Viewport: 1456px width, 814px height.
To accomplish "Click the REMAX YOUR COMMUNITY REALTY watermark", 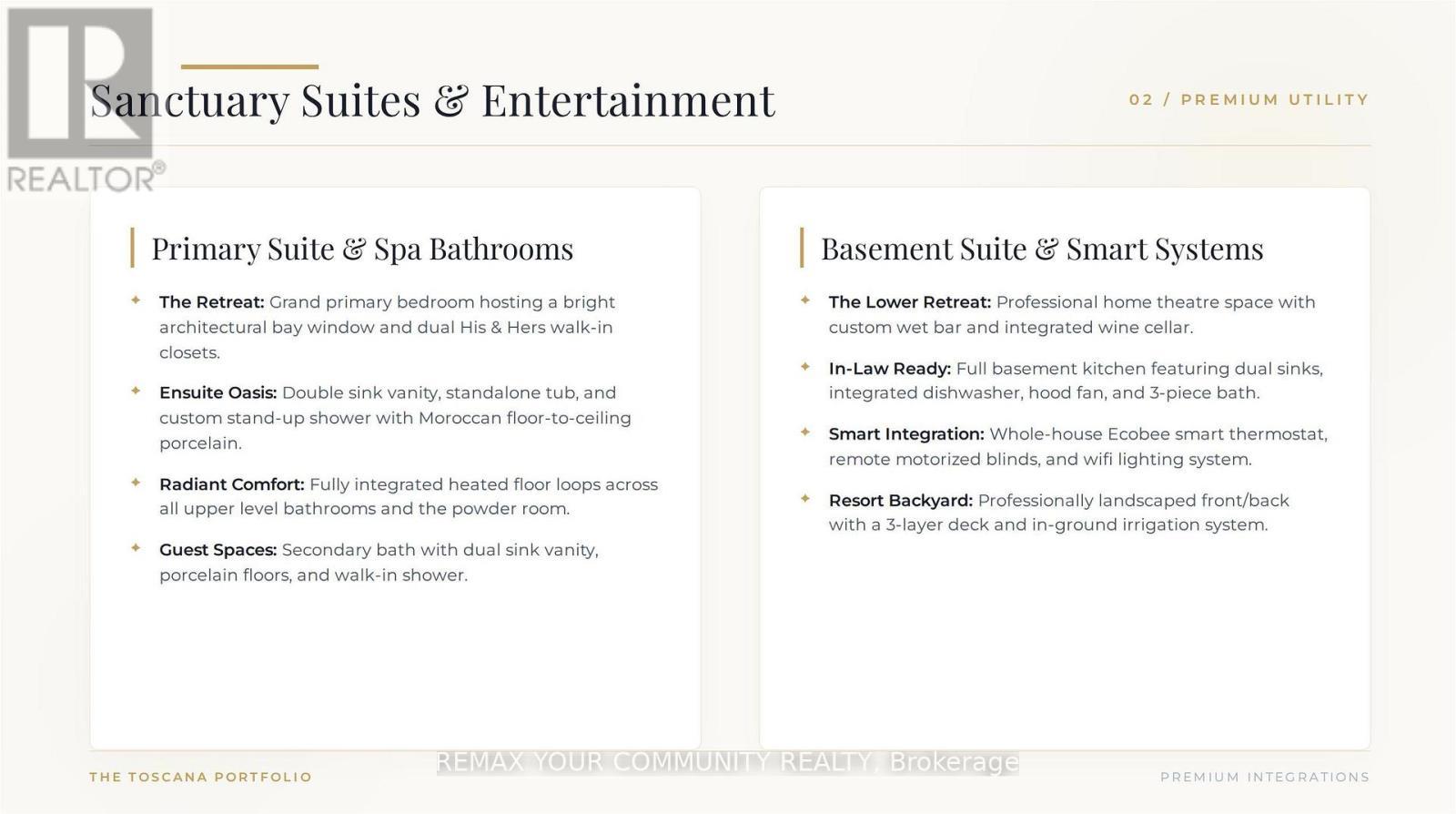I will coord(727,762).
